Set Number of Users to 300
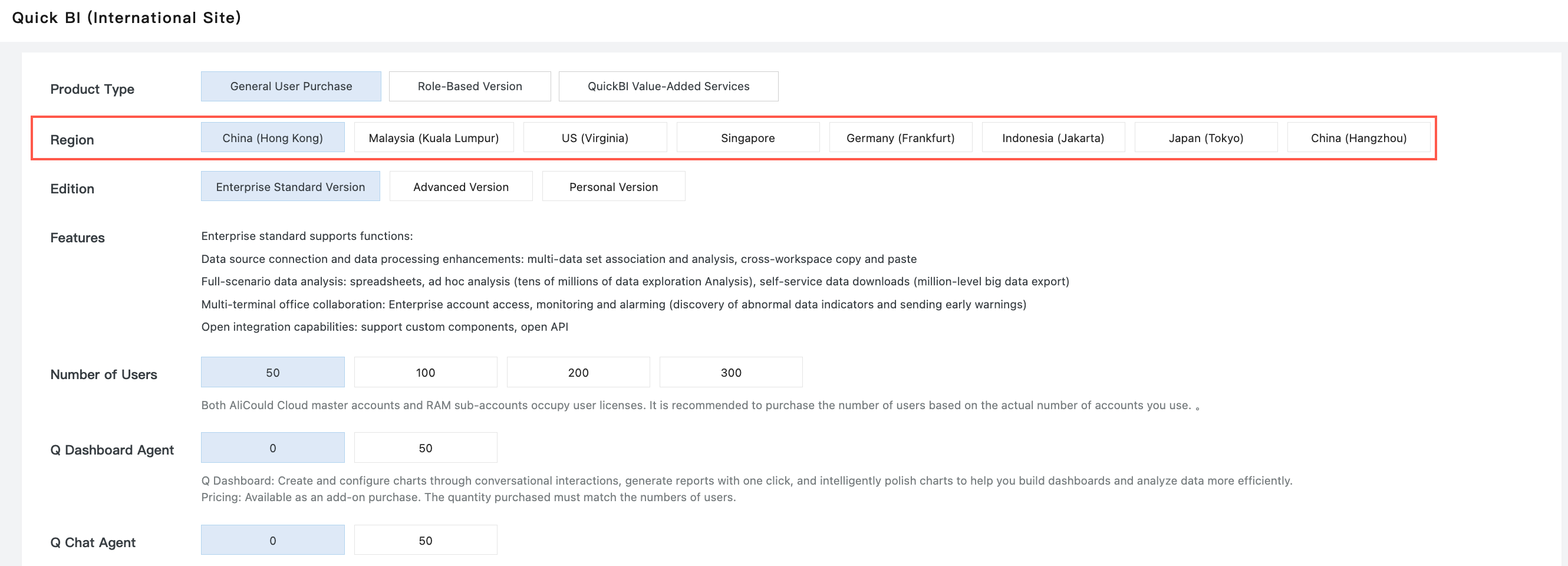This screenshot has width=1568, height=566. (x=731, y=372)
